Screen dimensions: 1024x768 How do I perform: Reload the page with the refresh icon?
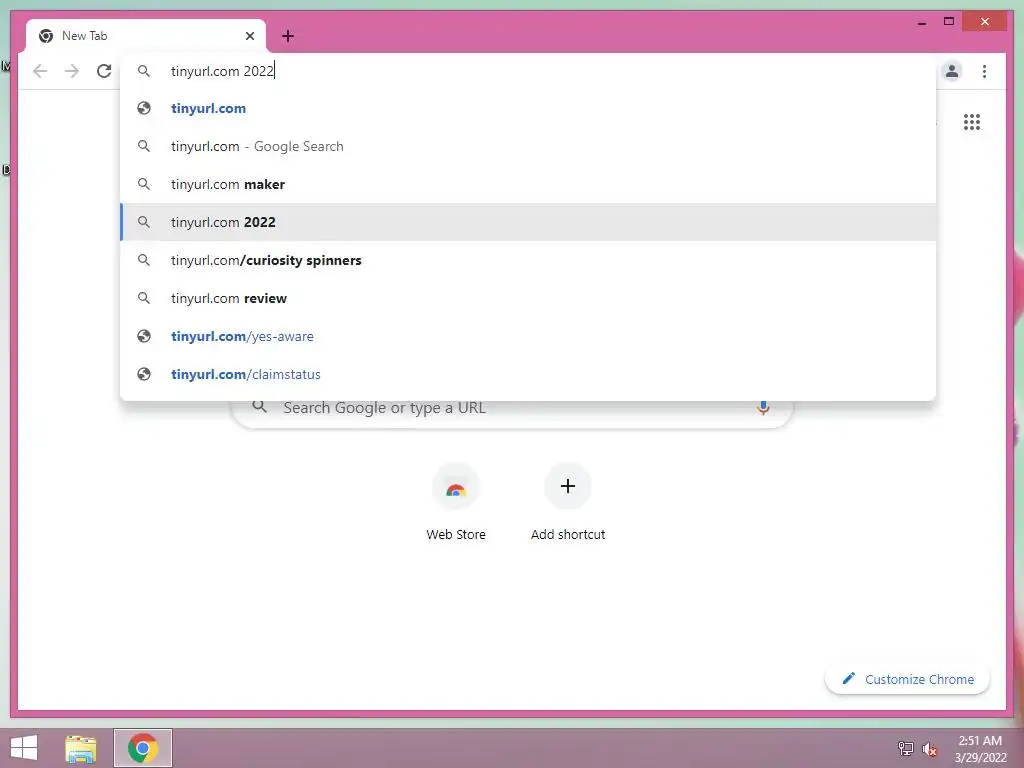click(104, 71)
